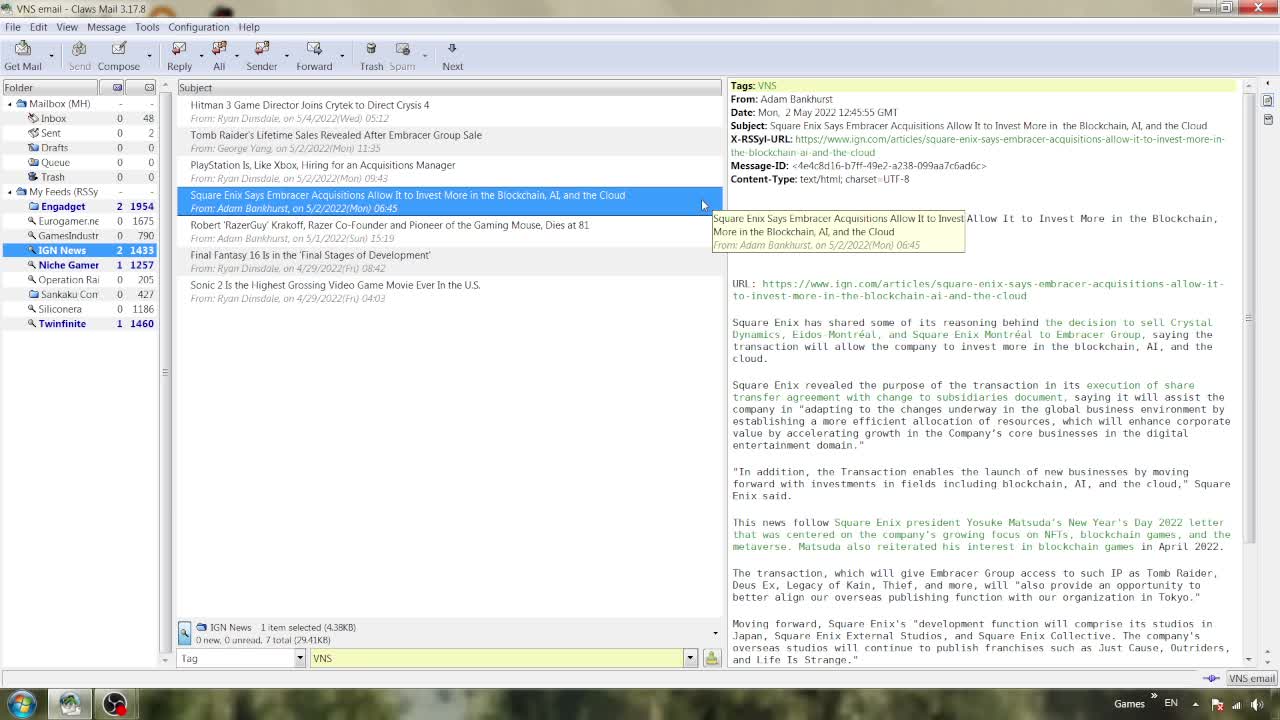
Task: Follow link about selling Crystal Dynamics
Action: (x=972, y=329)
